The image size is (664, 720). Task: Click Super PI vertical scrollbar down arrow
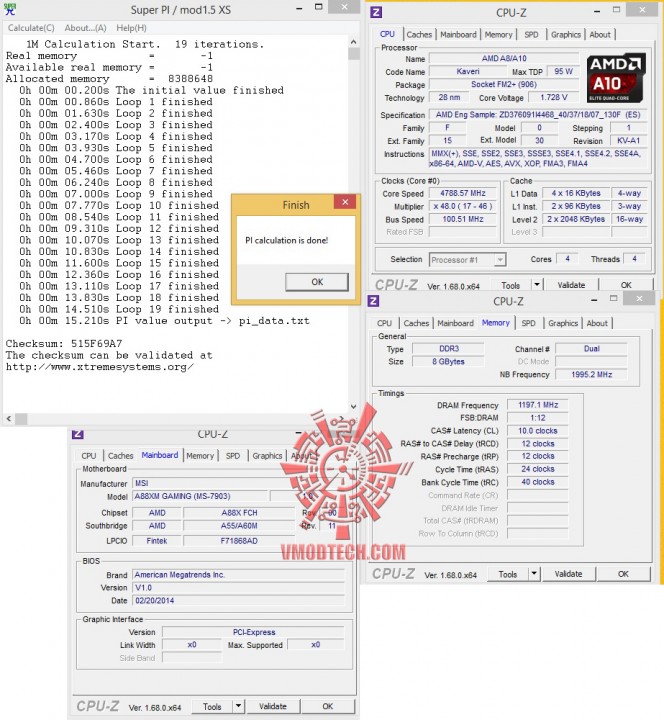point(353,406)
